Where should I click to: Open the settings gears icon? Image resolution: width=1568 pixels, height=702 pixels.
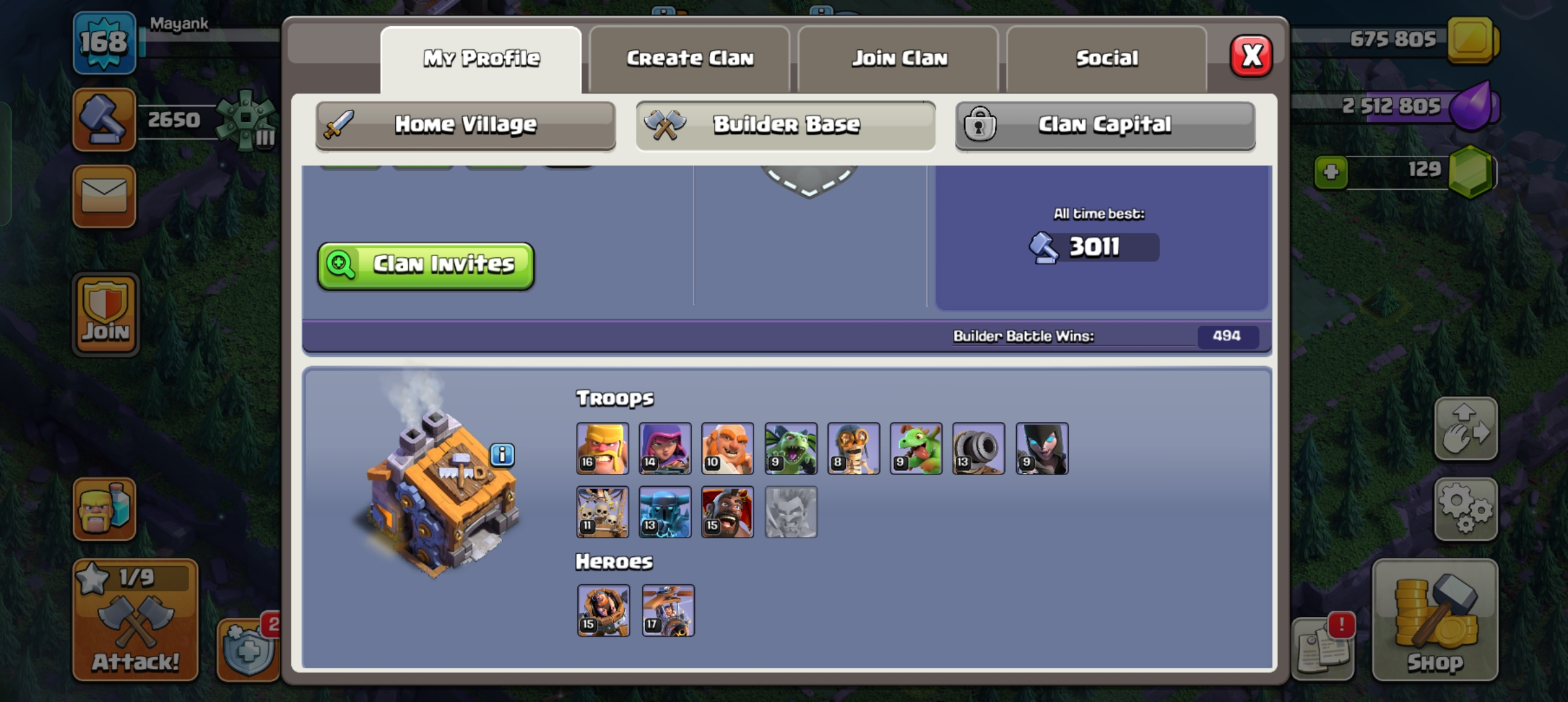pos(1465,509)
